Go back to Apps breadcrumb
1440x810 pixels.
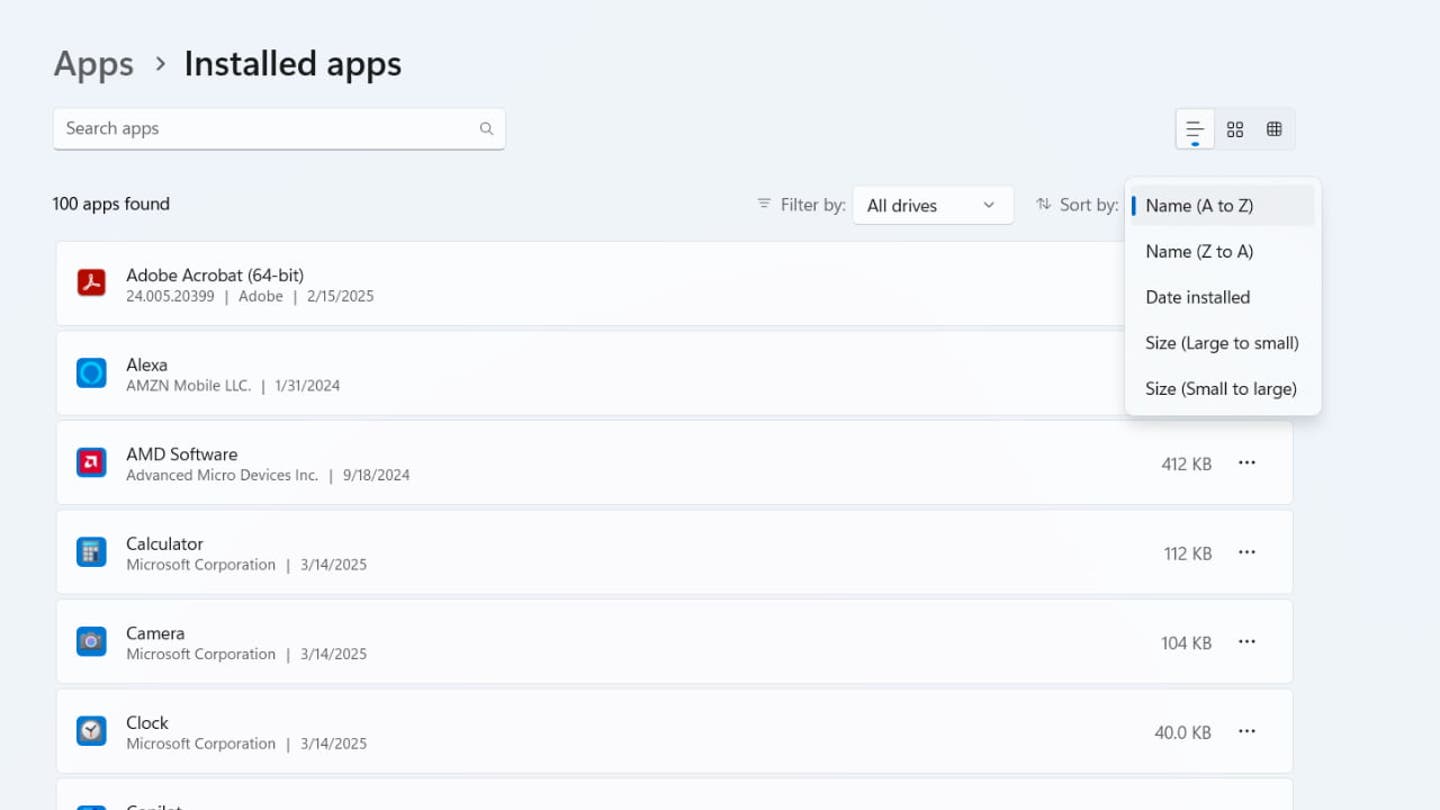93,64
